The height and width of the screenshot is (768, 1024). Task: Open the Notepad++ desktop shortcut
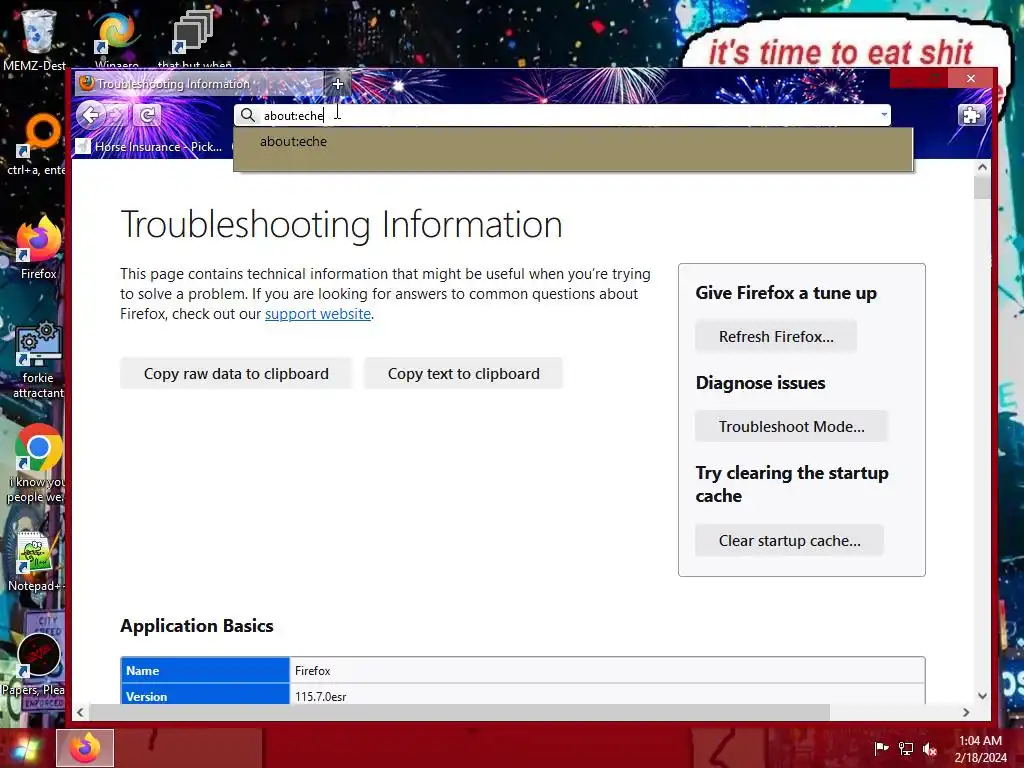[37, 562]
